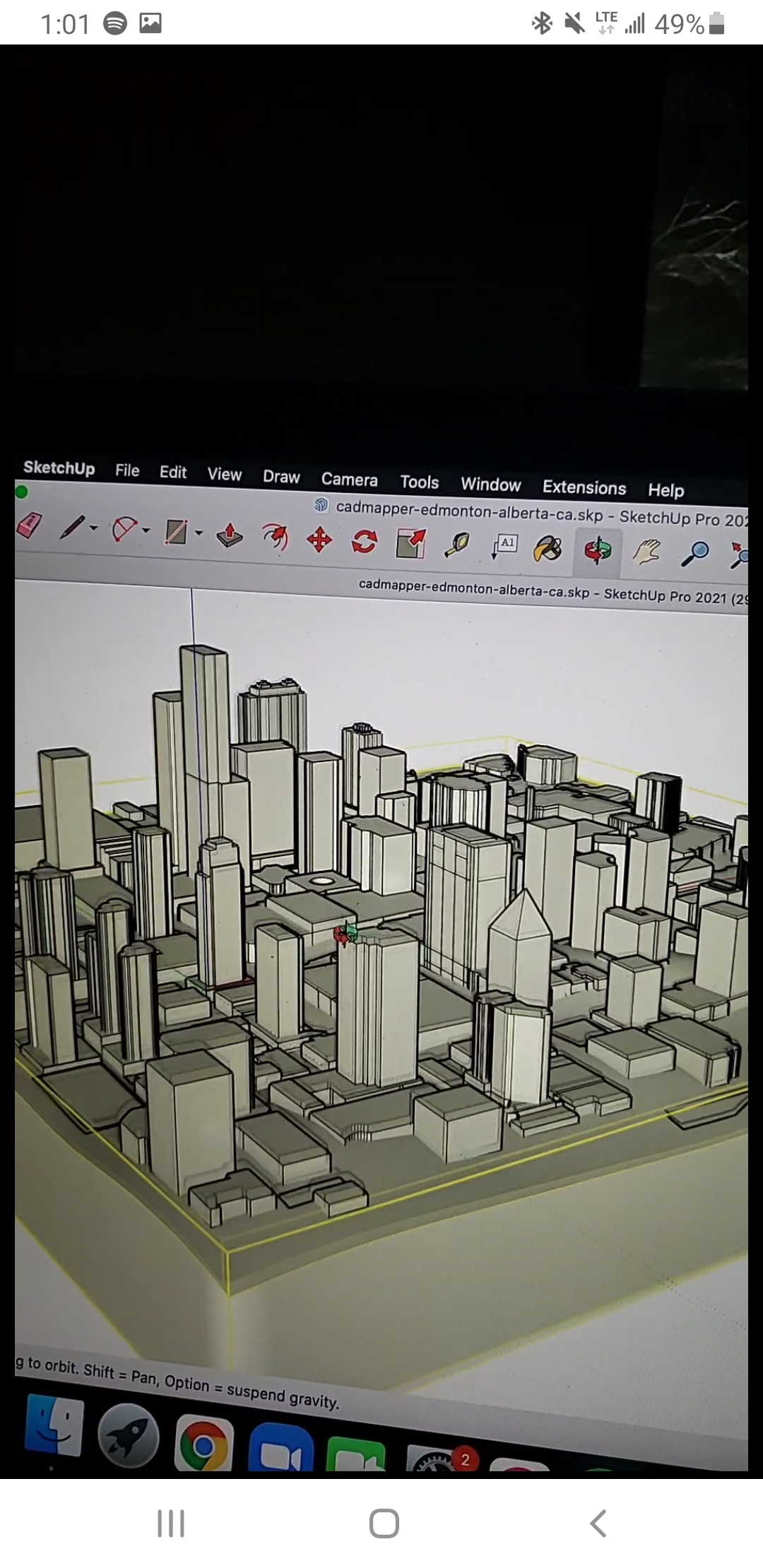Open Google Chrome from the Dock

(x=204, y=1445)
